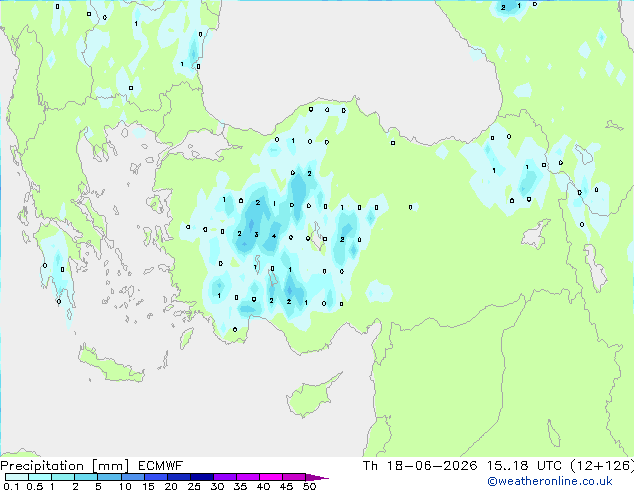The width and height of the screenshot is (634, 490).
Task: Click the precipitation value '3' on the map
Action: [256, 234]
